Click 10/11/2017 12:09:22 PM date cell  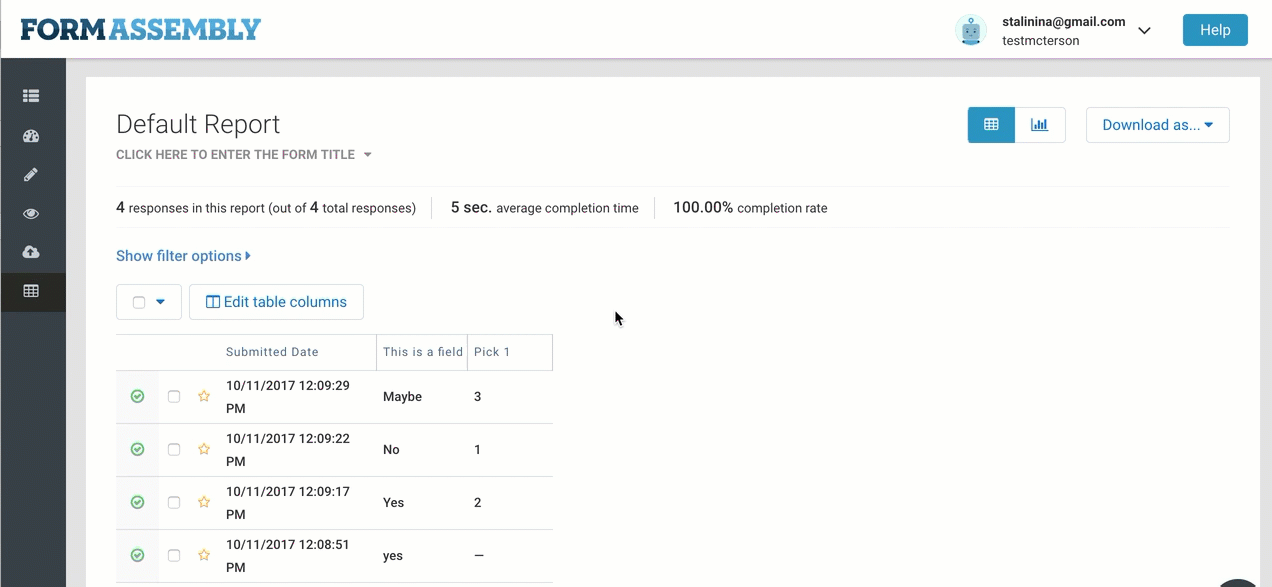(288, 450)
